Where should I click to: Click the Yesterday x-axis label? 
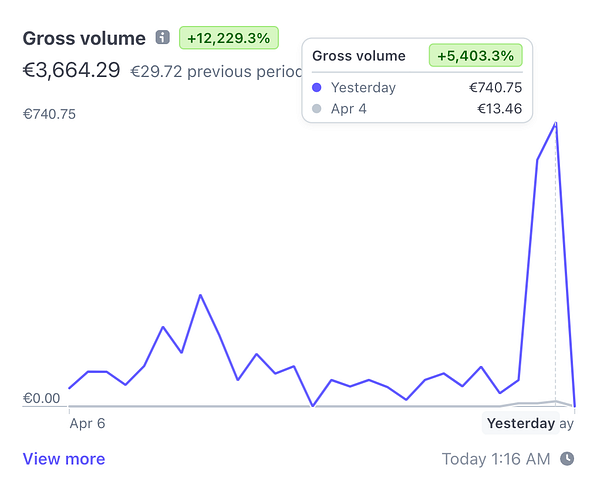pyautogui.click(x=521, y=423)
